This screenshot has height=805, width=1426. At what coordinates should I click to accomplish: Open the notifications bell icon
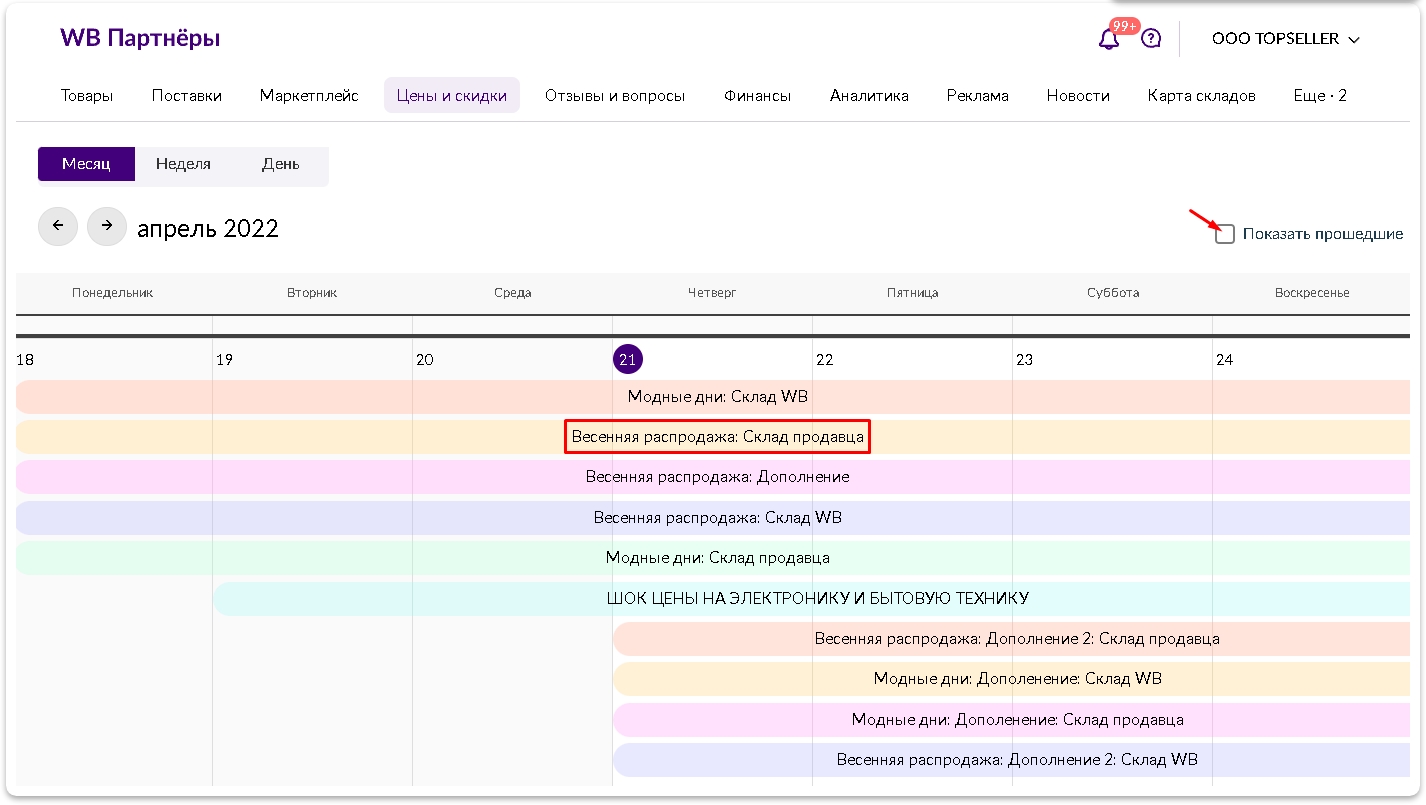point(1108,39)
